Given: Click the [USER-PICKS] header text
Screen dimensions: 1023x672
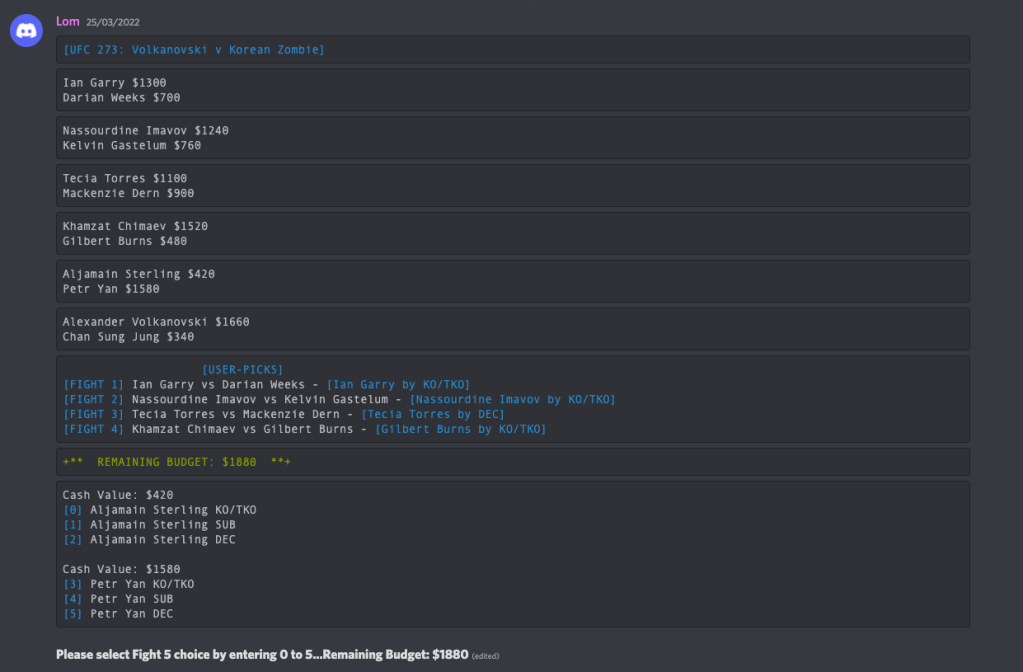Looking at the screenshot, I should tap(242, 369).
